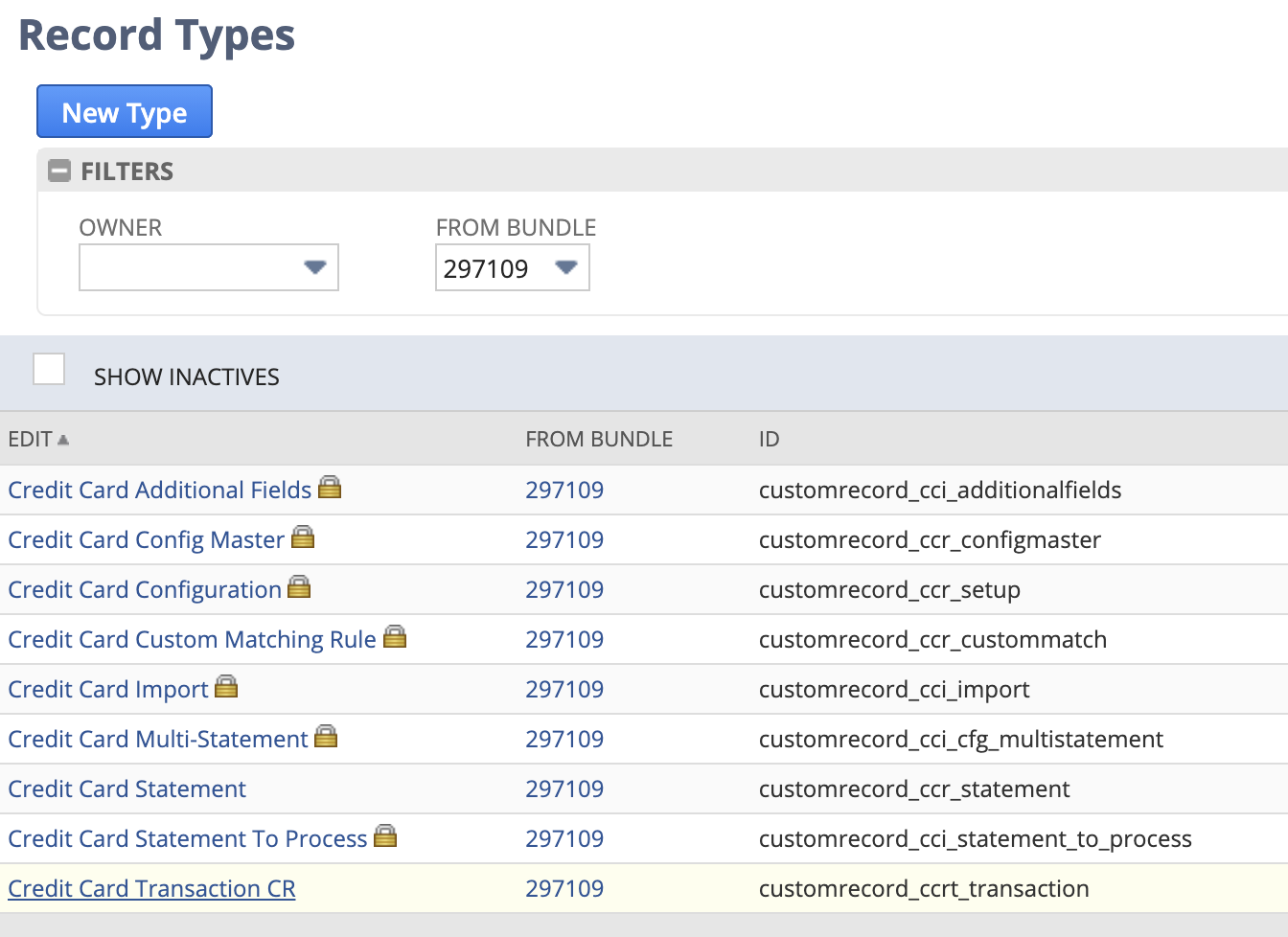Image resolution: width=1288 pixels, height=937 pixels.
Task: Open Credit Card Transaction CR link
Action: (x=152, y=888)
